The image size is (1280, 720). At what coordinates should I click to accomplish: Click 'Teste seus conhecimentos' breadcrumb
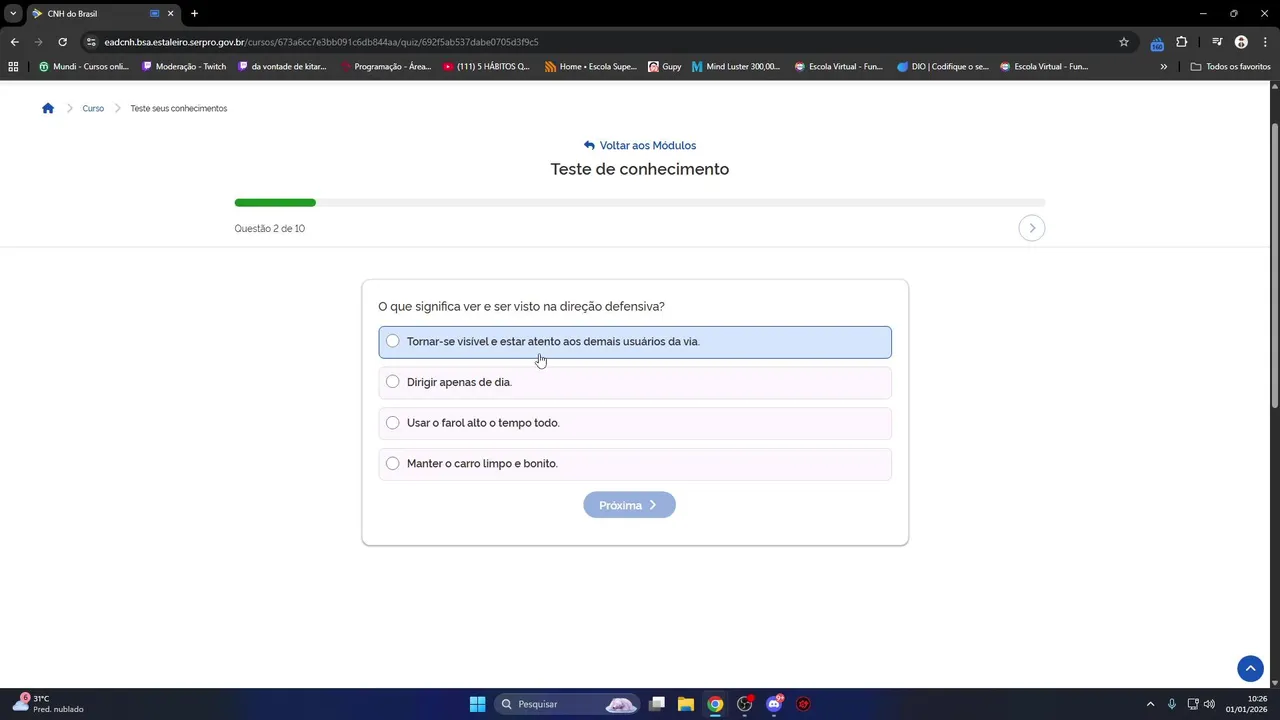pos(179,108)
